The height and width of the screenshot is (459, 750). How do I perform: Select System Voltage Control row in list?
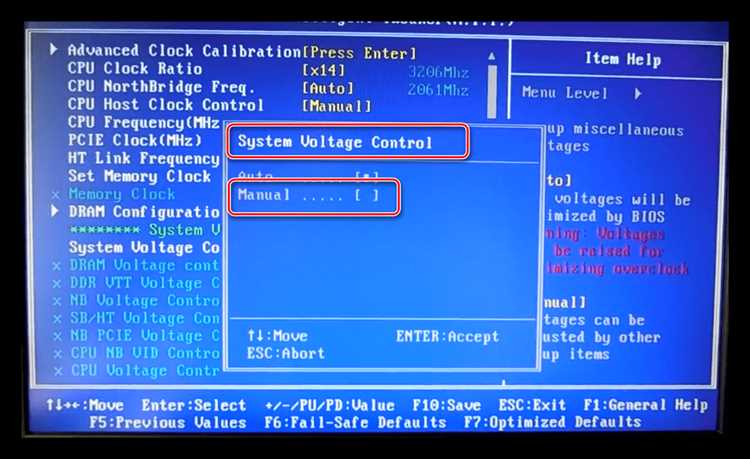click(144, 248)
